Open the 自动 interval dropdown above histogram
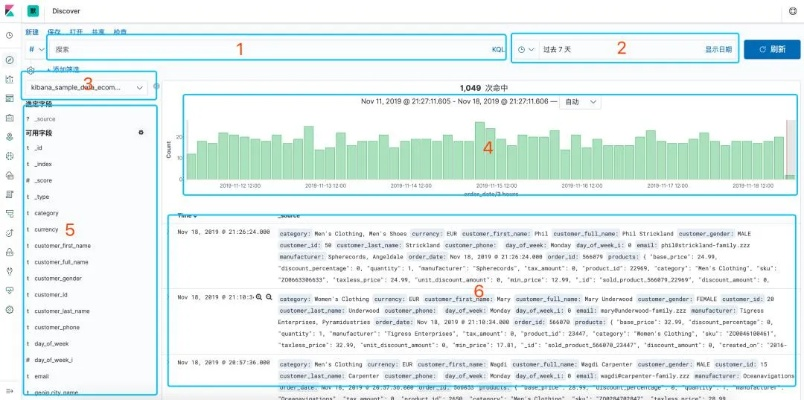 coord(581,101)
